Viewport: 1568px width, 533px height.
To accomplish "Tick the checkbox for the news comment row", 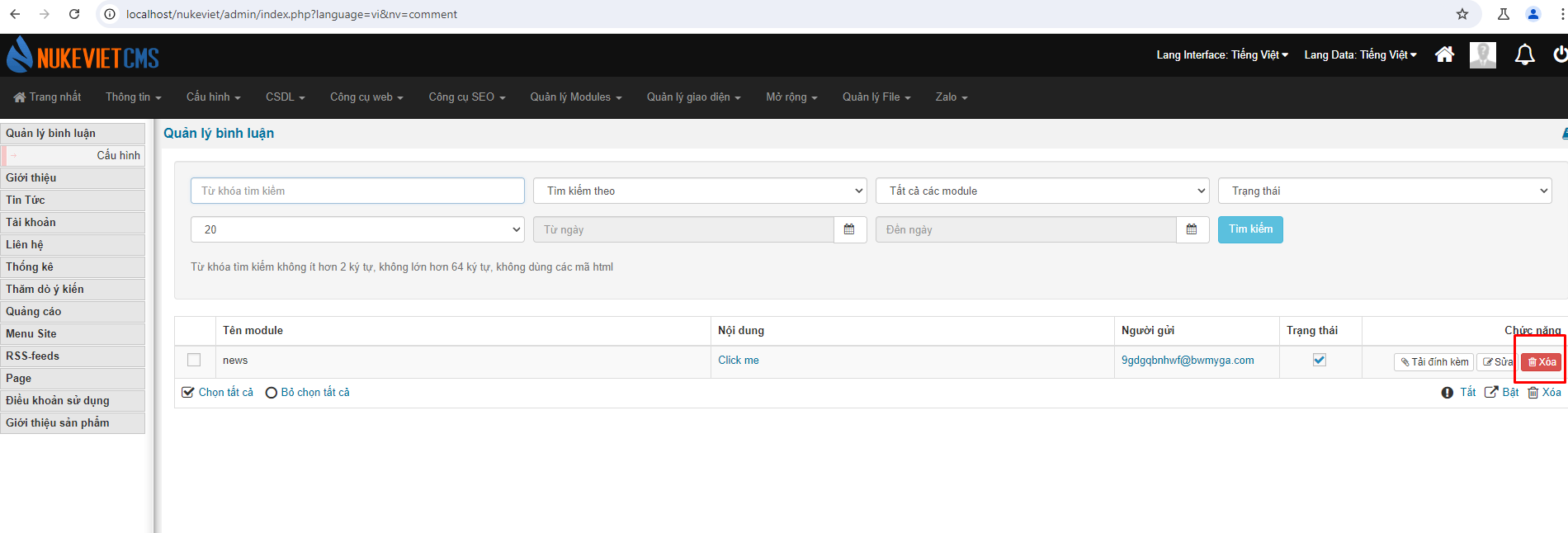I will point(194,360).
